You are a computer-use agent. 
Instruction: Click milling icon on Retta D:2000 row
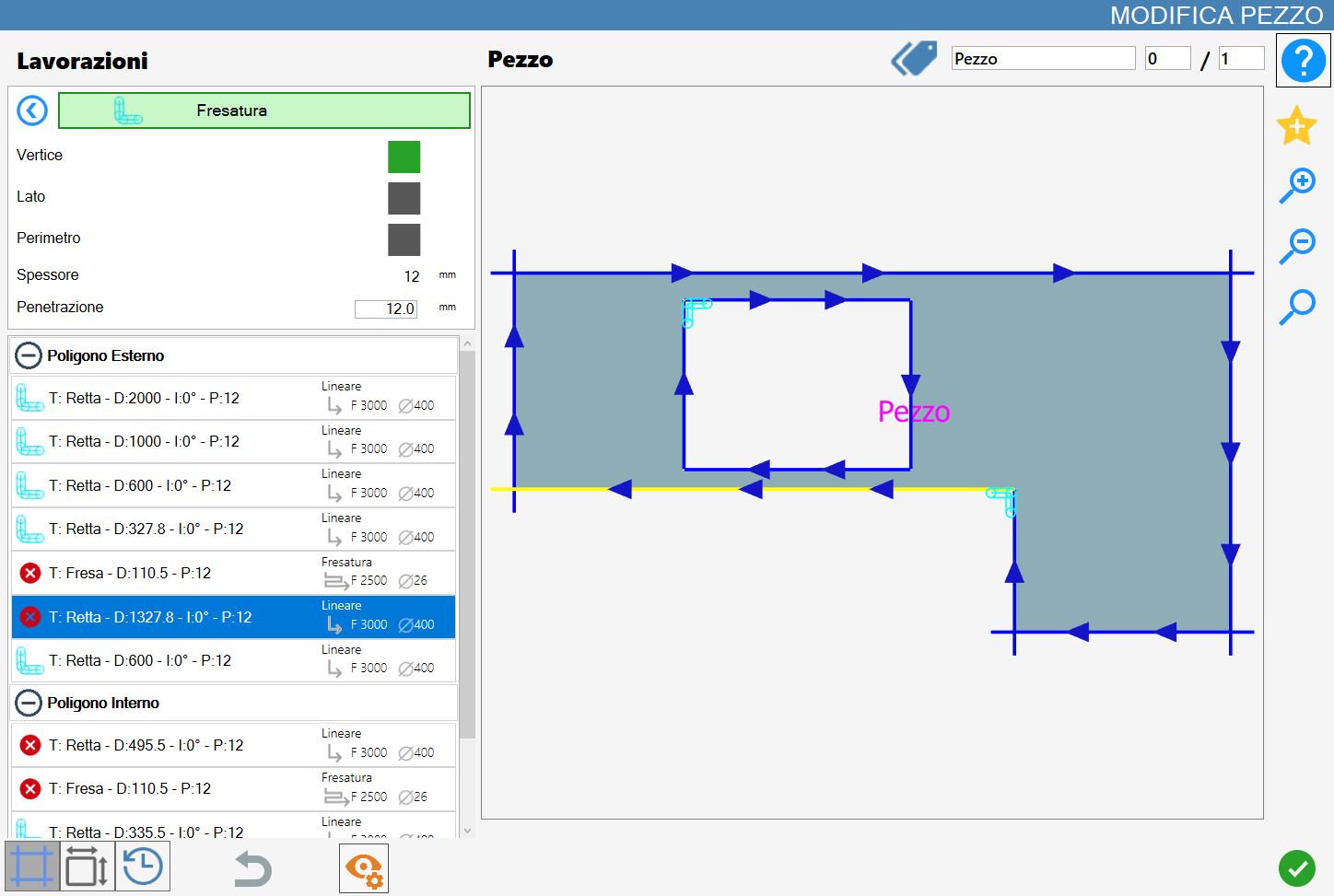tap(29, 398)
